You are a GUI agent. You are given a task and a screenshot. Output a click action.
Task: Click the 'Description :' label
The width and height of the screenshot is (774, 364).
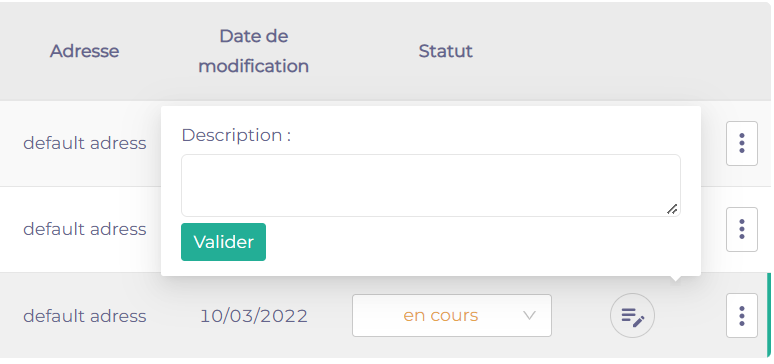pyautogui.click(x=236, y=135)
